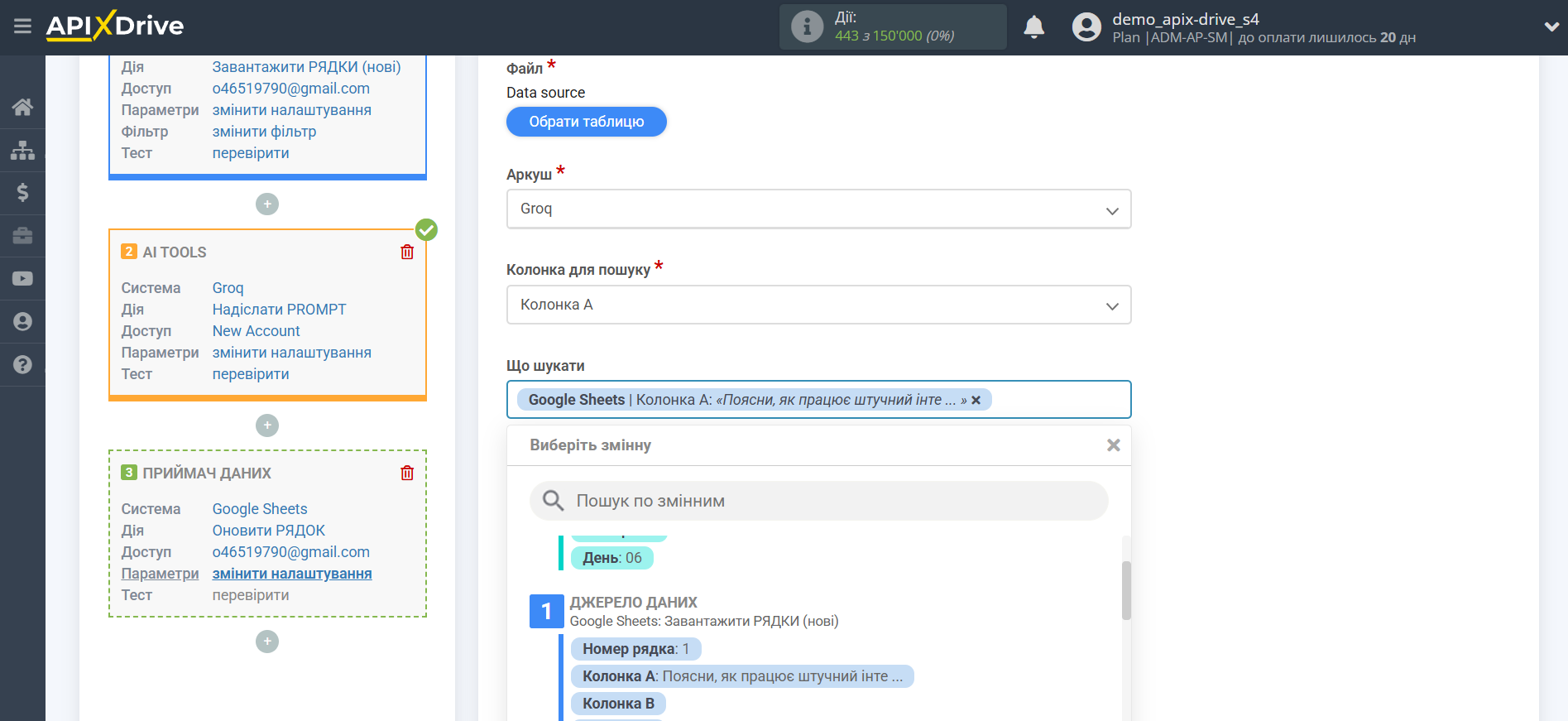The height and width of the screenshot is (721, 1568).
Task: Open the Колонка для пошуку dropdown
Action: pyautogui.click(x=818, y=305)
